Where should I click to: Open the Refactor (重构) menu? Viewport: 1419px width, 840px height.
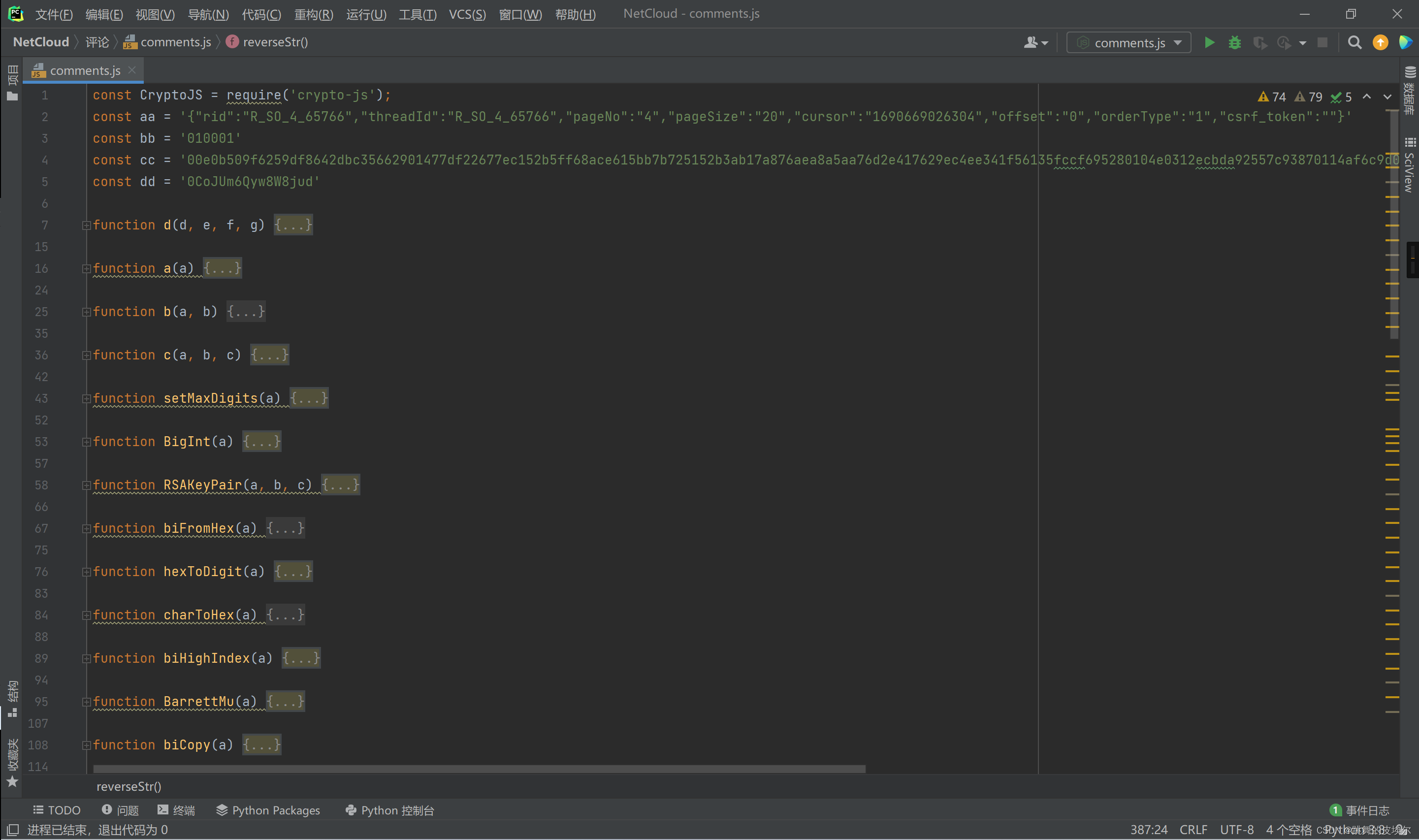(x=314, y=14)
